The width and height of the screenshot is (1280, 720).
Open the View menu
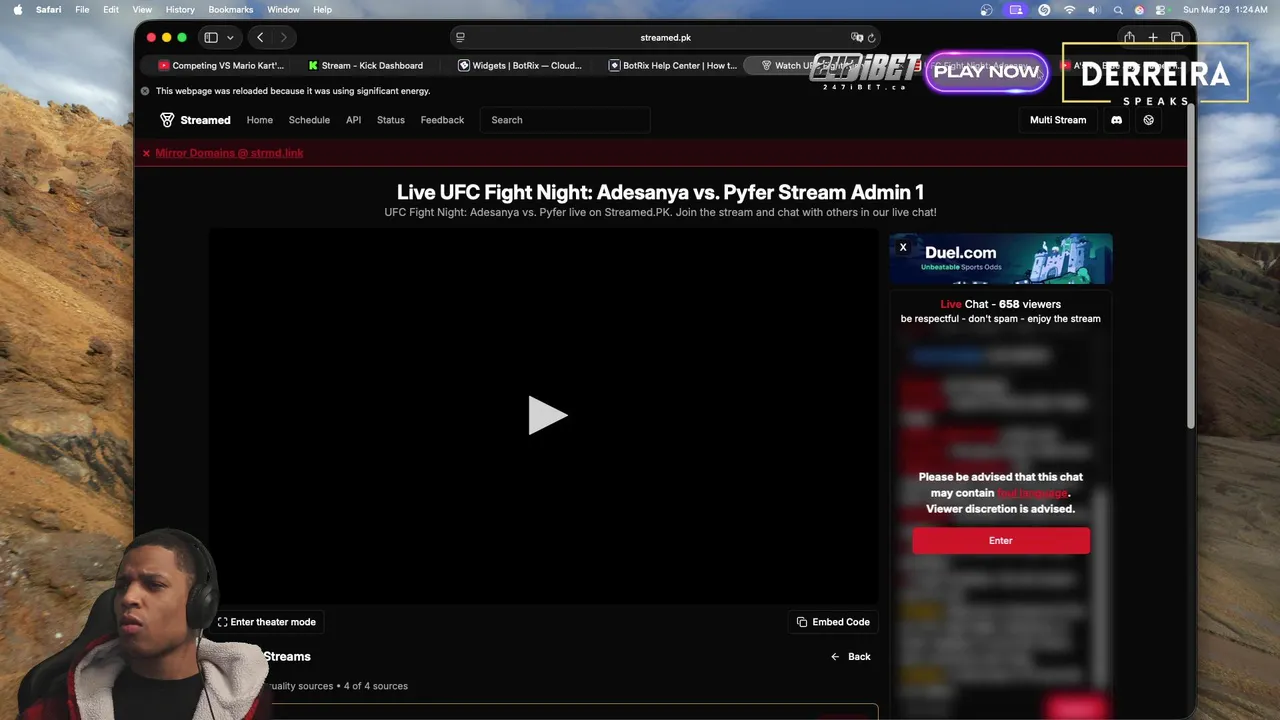click(142, 9)
